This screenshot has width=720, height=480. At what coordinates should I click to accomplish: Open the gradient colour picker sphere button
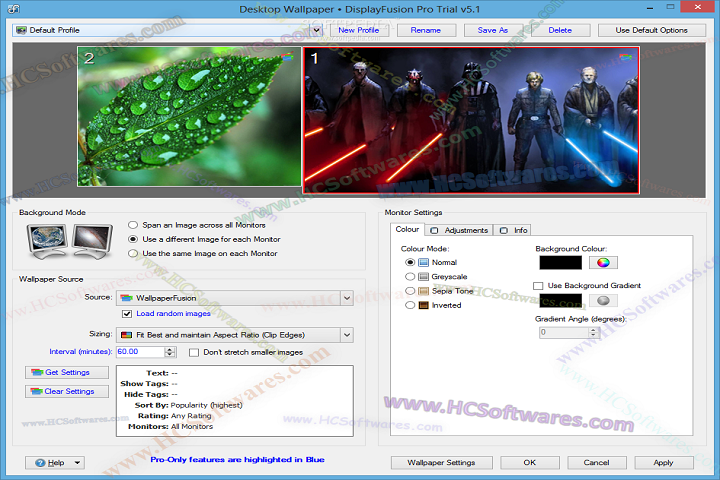(603, 300)
